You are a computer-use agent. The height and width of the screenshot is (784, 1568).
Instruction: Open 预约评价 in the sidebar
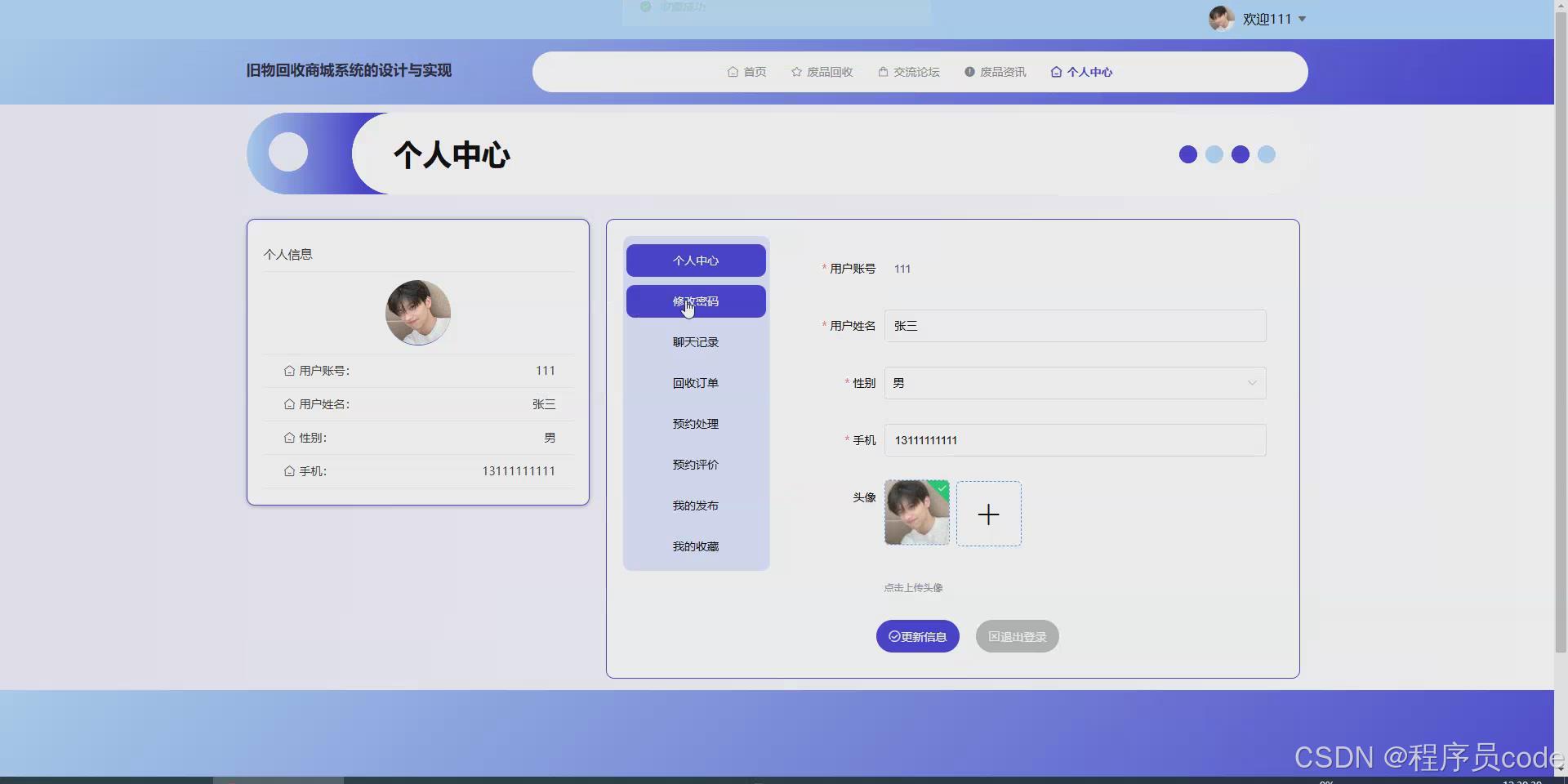click(696, 465)
